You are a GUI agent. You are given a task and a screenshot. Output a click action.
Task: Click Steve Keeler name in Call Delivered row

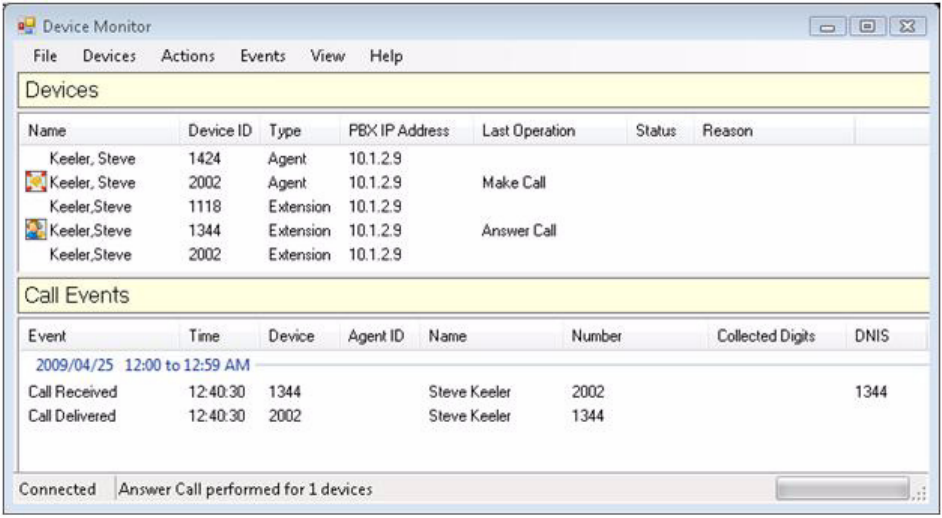[x=470, y=416]
